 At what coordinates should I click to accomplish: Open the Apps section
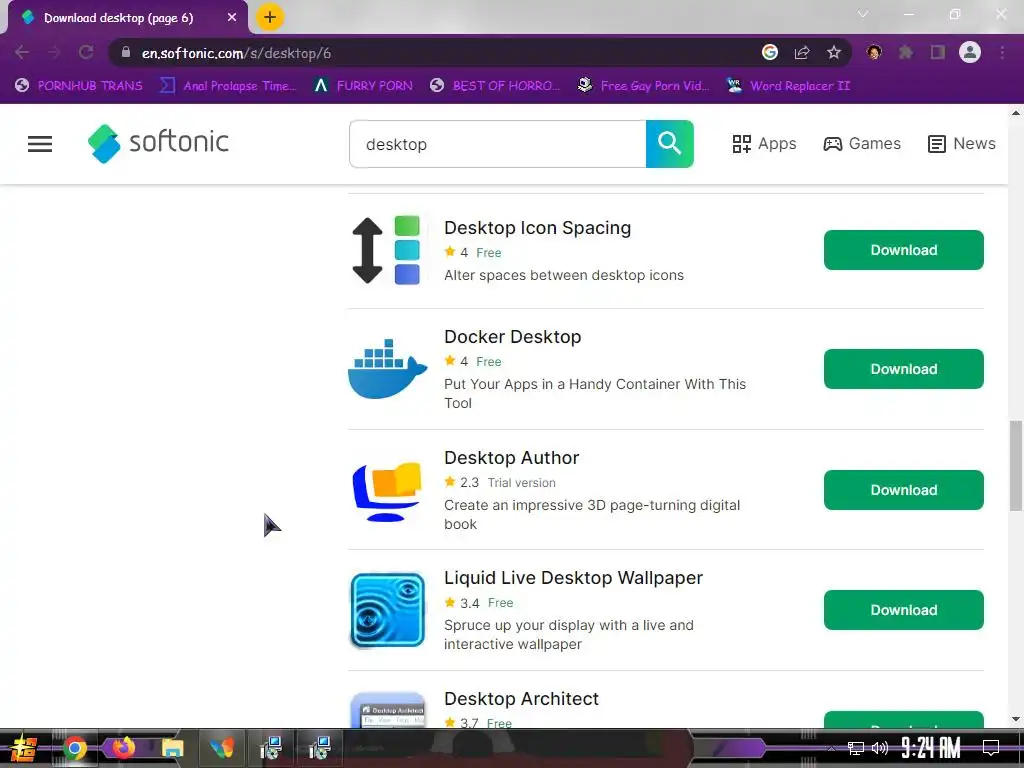tap(764, 144)
